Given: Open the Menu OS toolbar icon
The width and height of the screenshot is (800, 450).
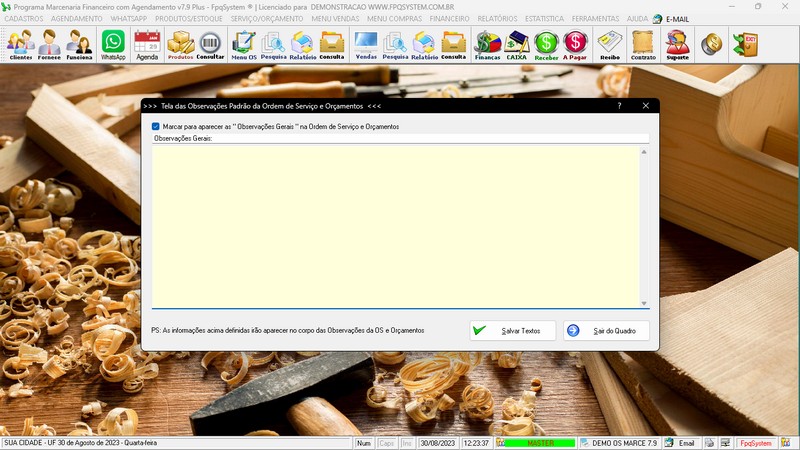Looking at the screenshot, I should 243,45.
